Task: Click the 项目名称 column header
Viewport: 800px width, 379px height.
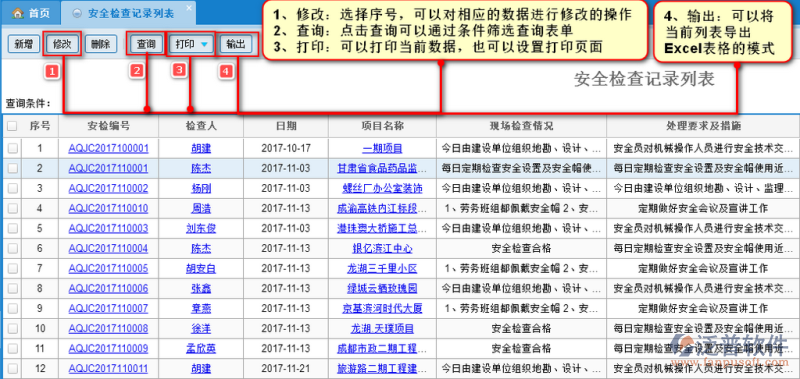Action: pos(383,126)
